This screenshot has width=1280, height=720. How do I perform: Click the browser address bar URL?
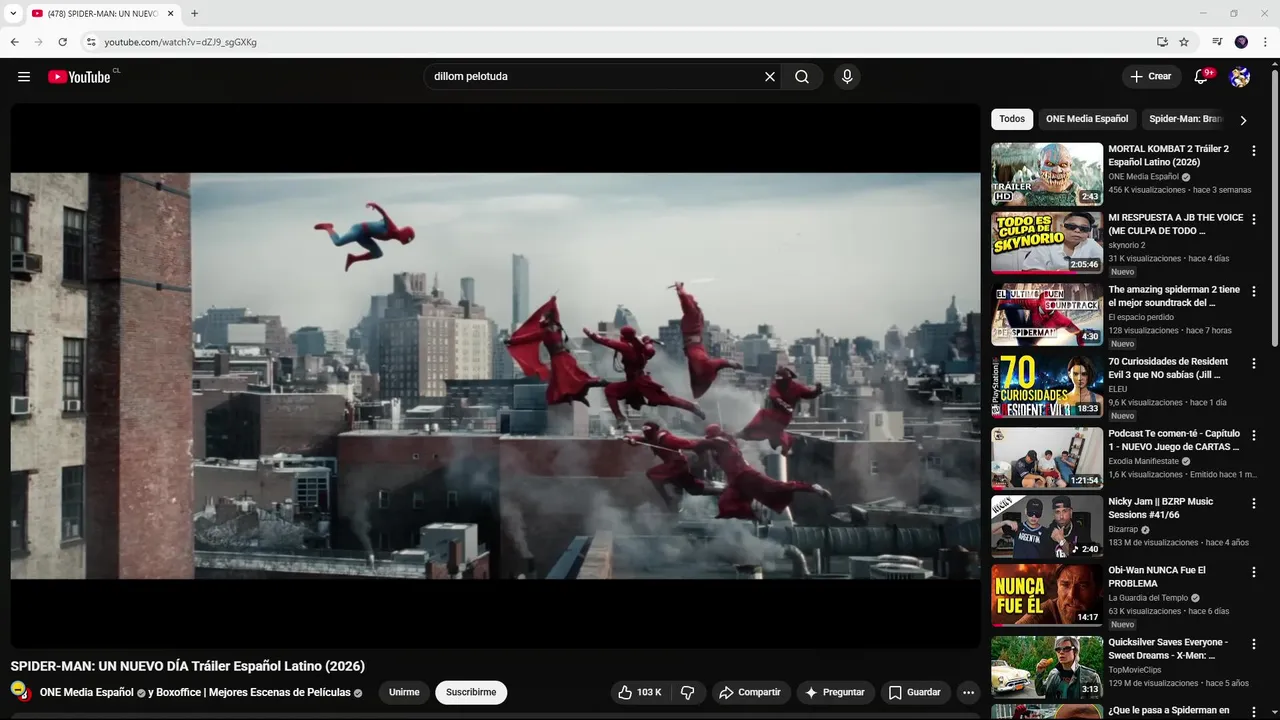coord(181,42)
